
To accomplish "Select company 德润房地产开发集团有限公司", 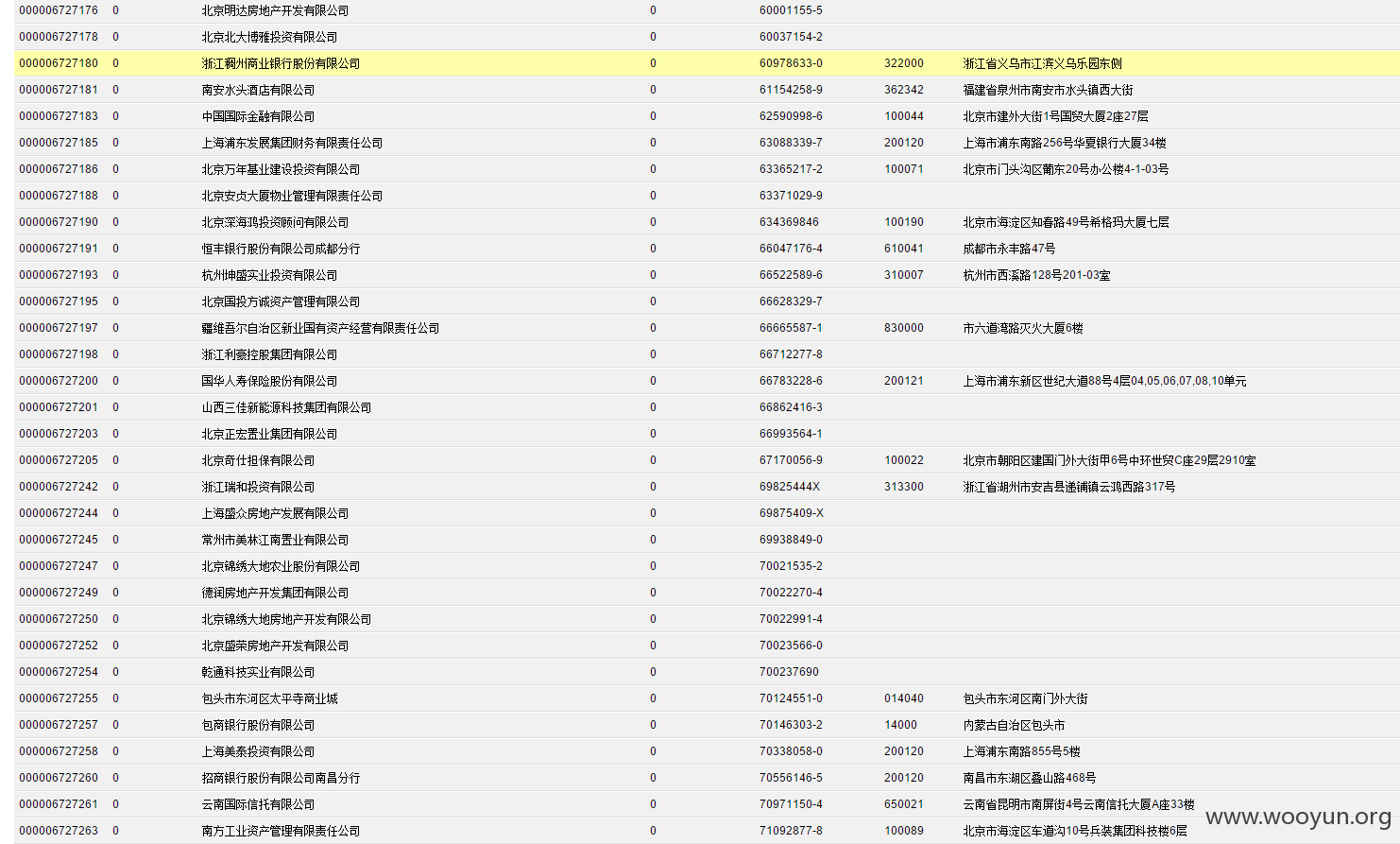I will pyautogui.click(x=275, y=593).
